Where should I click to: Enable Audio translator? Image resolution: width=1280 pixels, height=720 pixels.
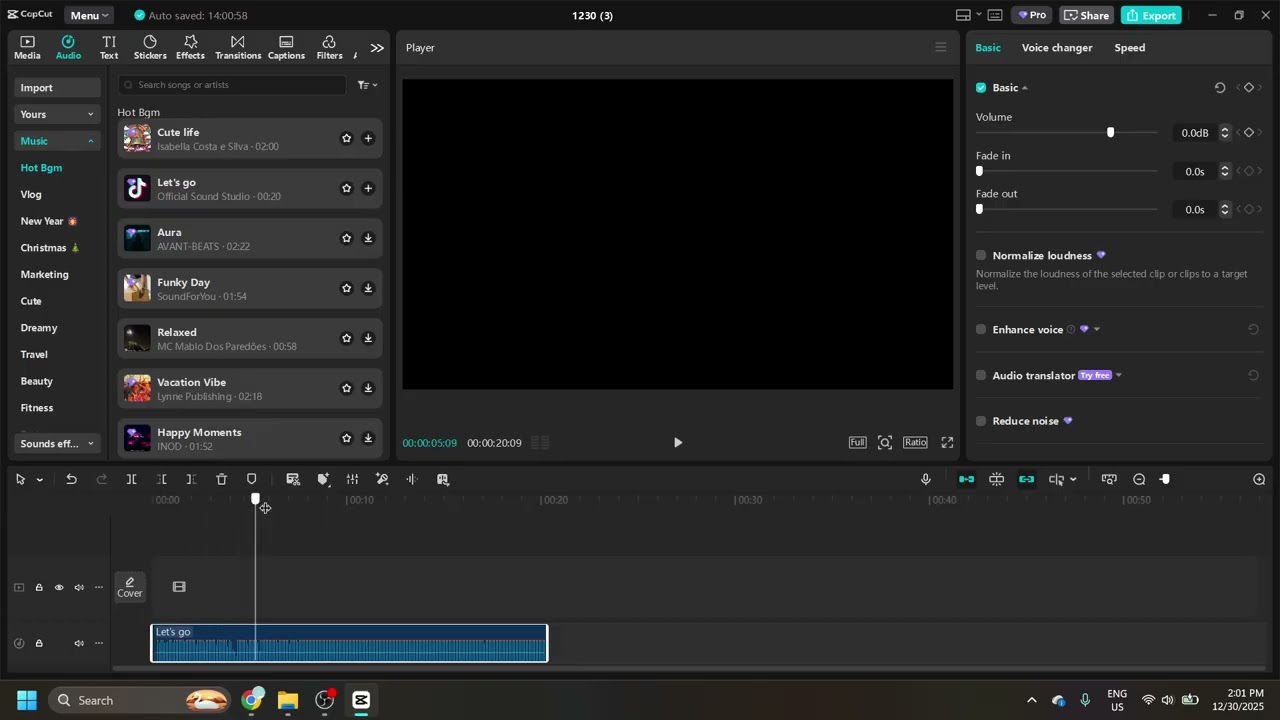981,376
